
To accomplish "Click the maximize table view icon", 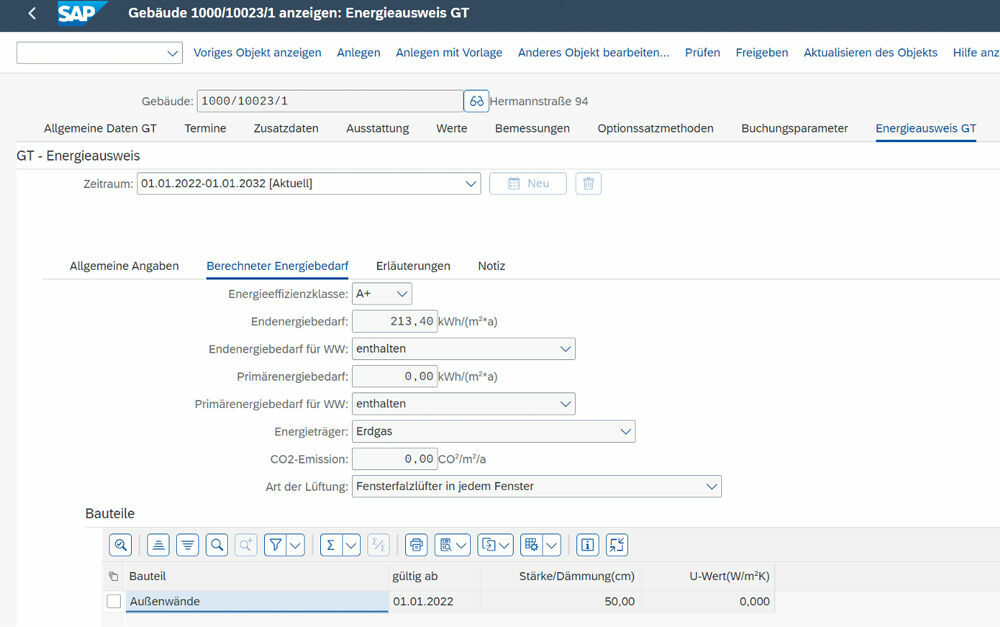I will [616, 545].
